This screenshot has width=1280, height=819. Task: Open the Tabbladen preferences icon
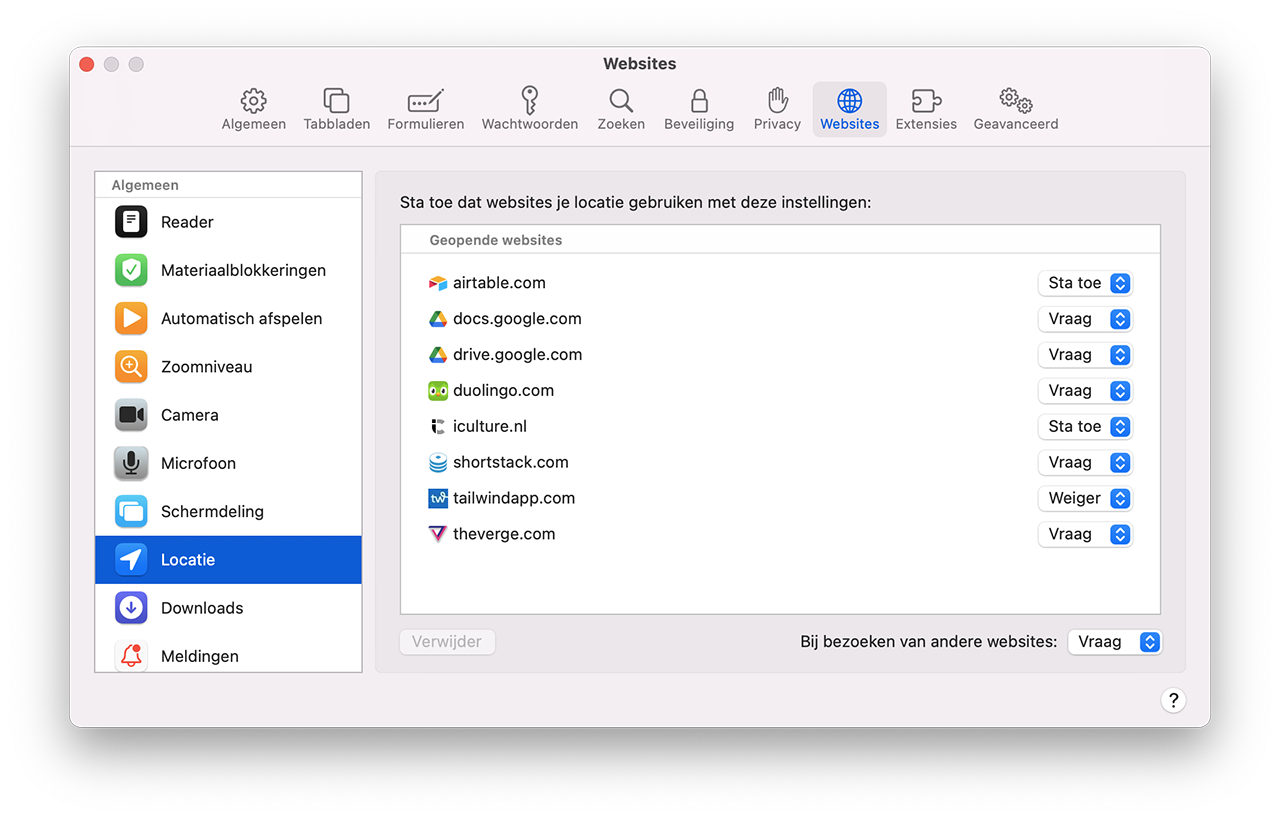pos(336,101)
